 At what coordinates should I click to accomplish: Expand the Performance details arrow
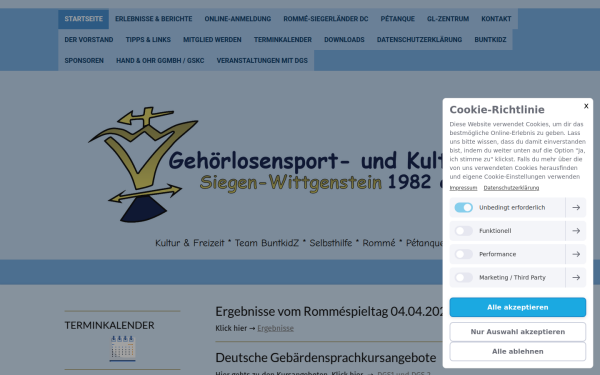coord(576,254)
